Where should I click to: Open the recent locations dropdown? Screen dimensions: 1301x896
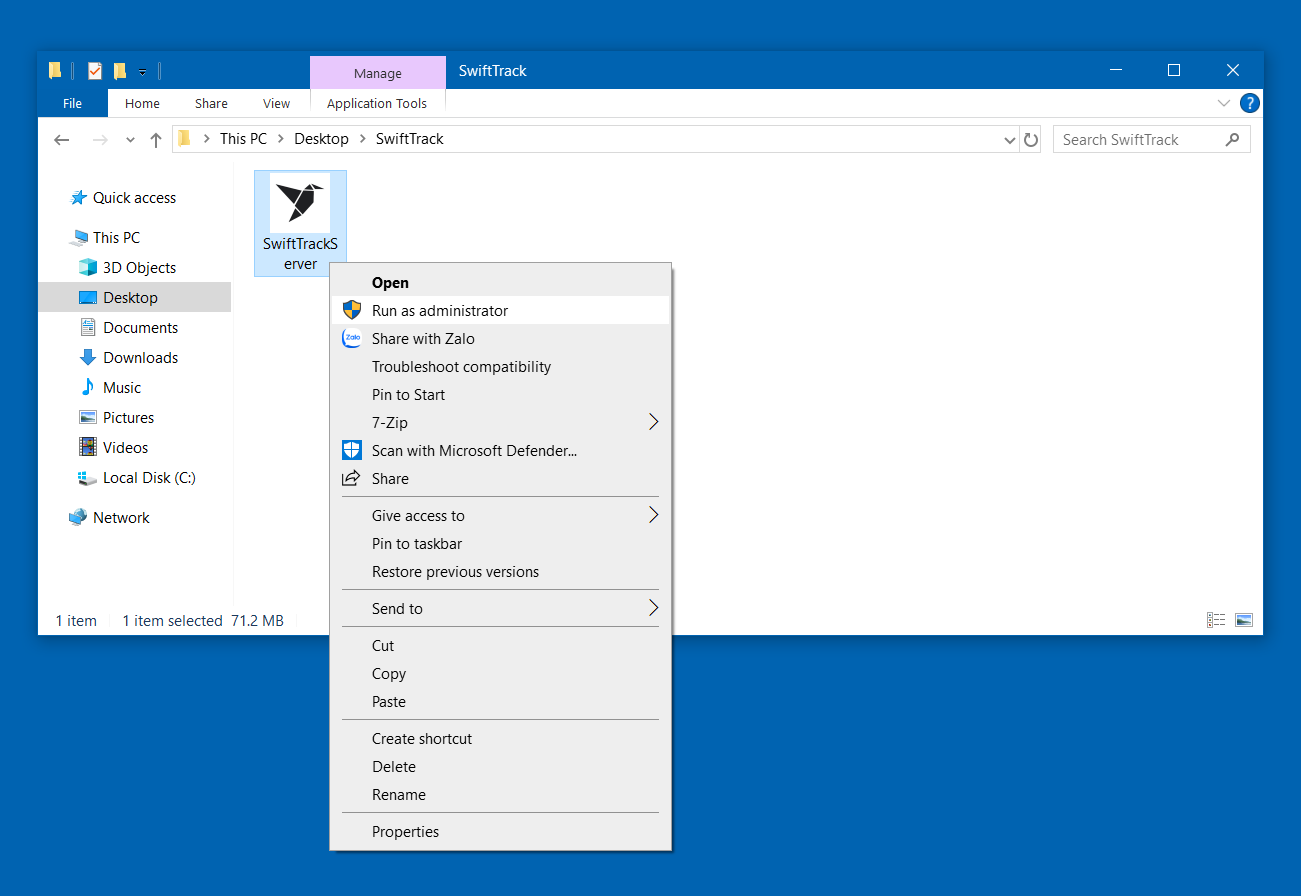(x=130, y=141)
